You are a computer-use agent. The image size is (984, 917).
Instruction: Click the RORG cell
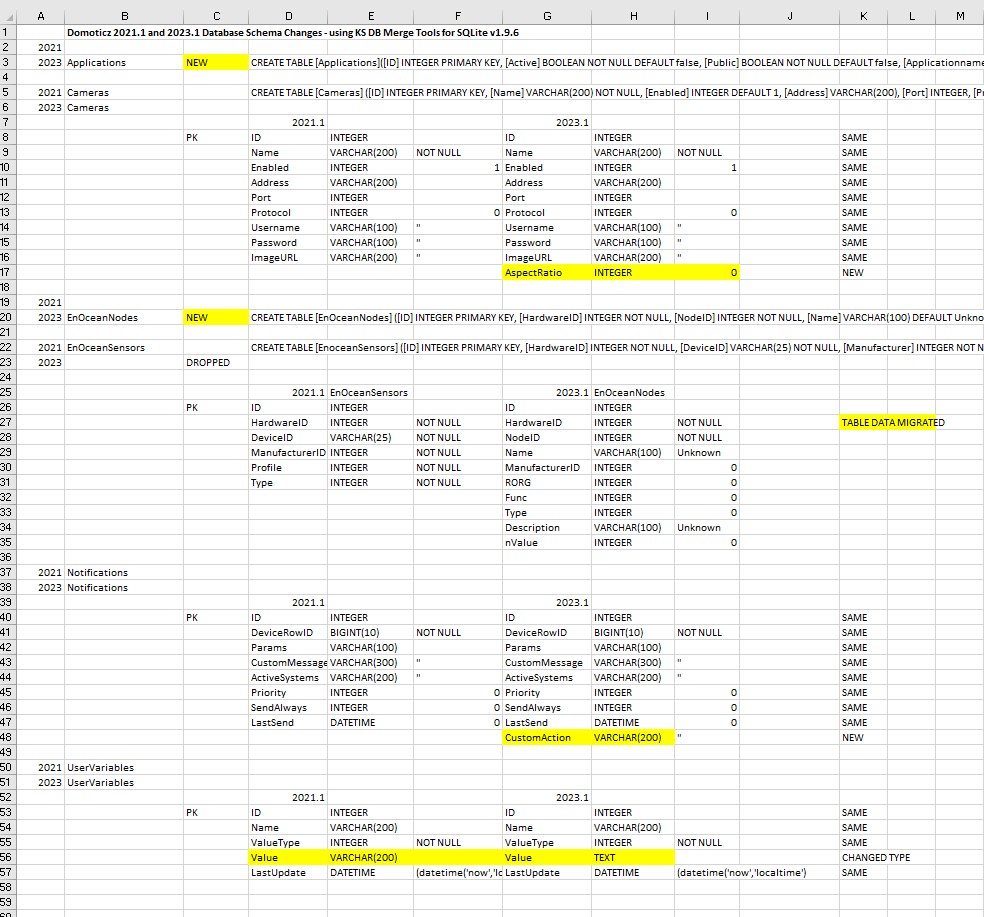tap(547, 483)
